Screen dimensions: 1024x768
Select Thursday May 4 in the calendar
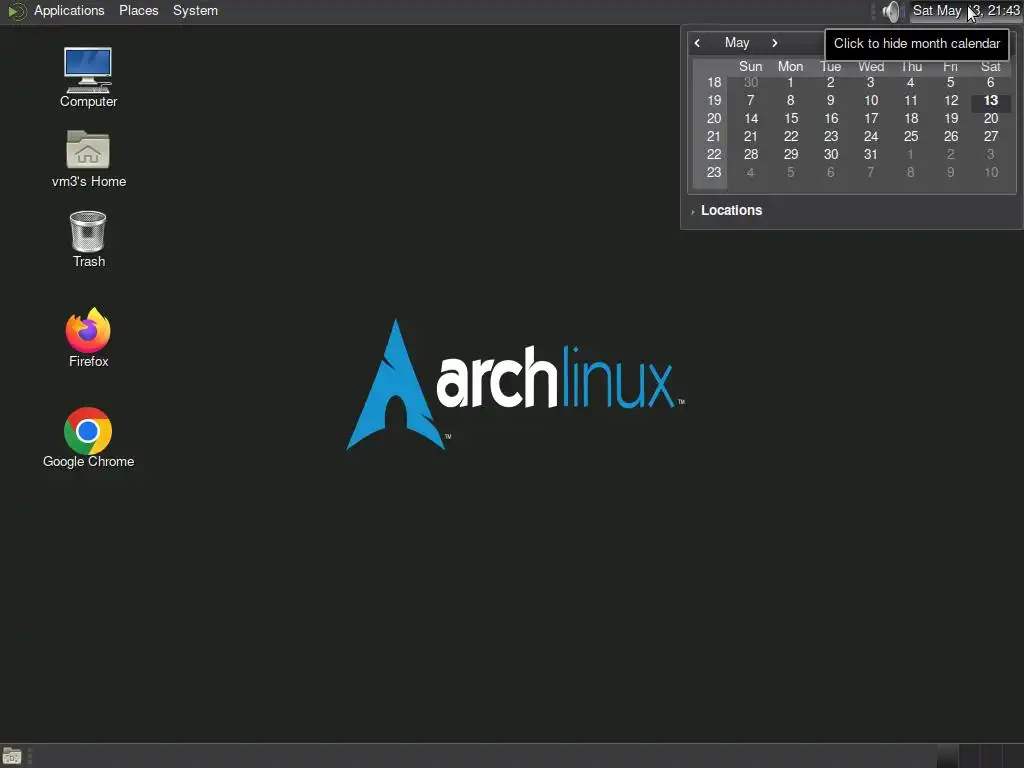pyautogui.click(x=910, y=82)
